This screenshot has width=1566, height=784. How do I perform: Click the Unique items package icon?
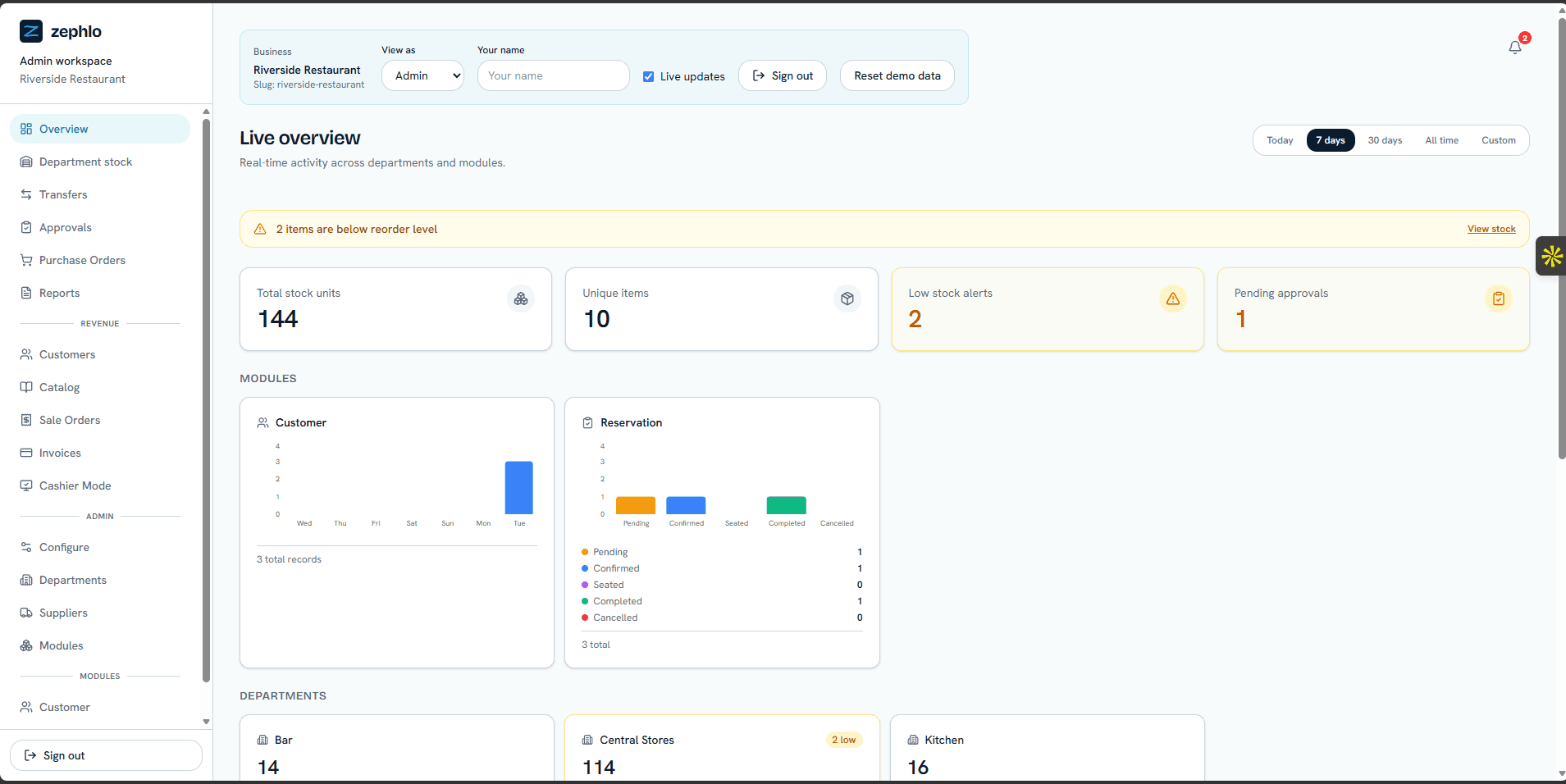tap(847, 299)
